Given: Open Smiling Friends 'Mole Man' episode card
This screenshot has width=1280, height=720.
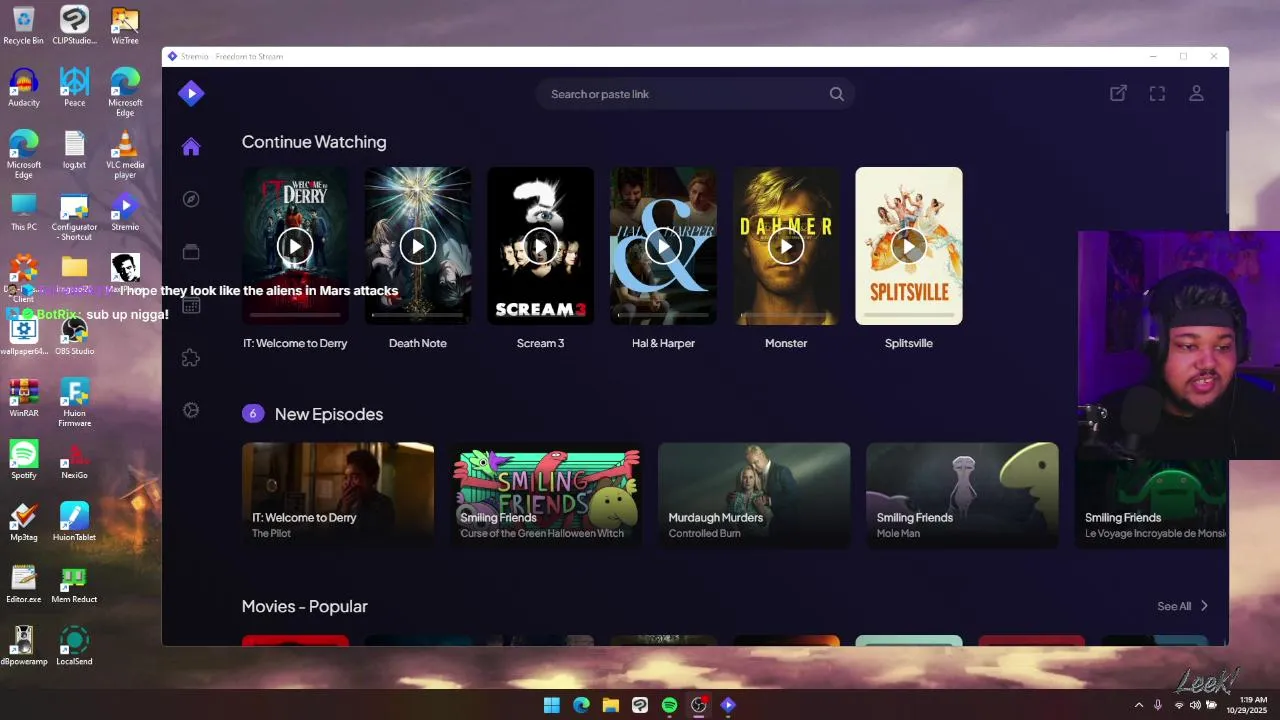Looking at the screenshot, I should (x=962, y=495).
